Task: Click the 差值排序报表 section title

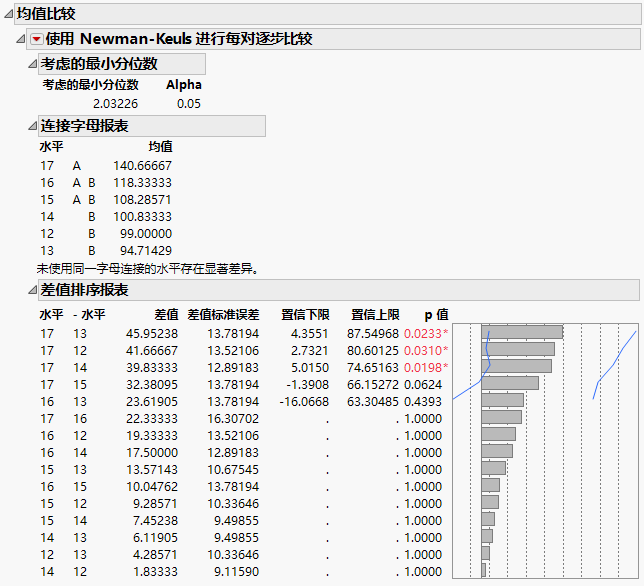Action: 84,290
